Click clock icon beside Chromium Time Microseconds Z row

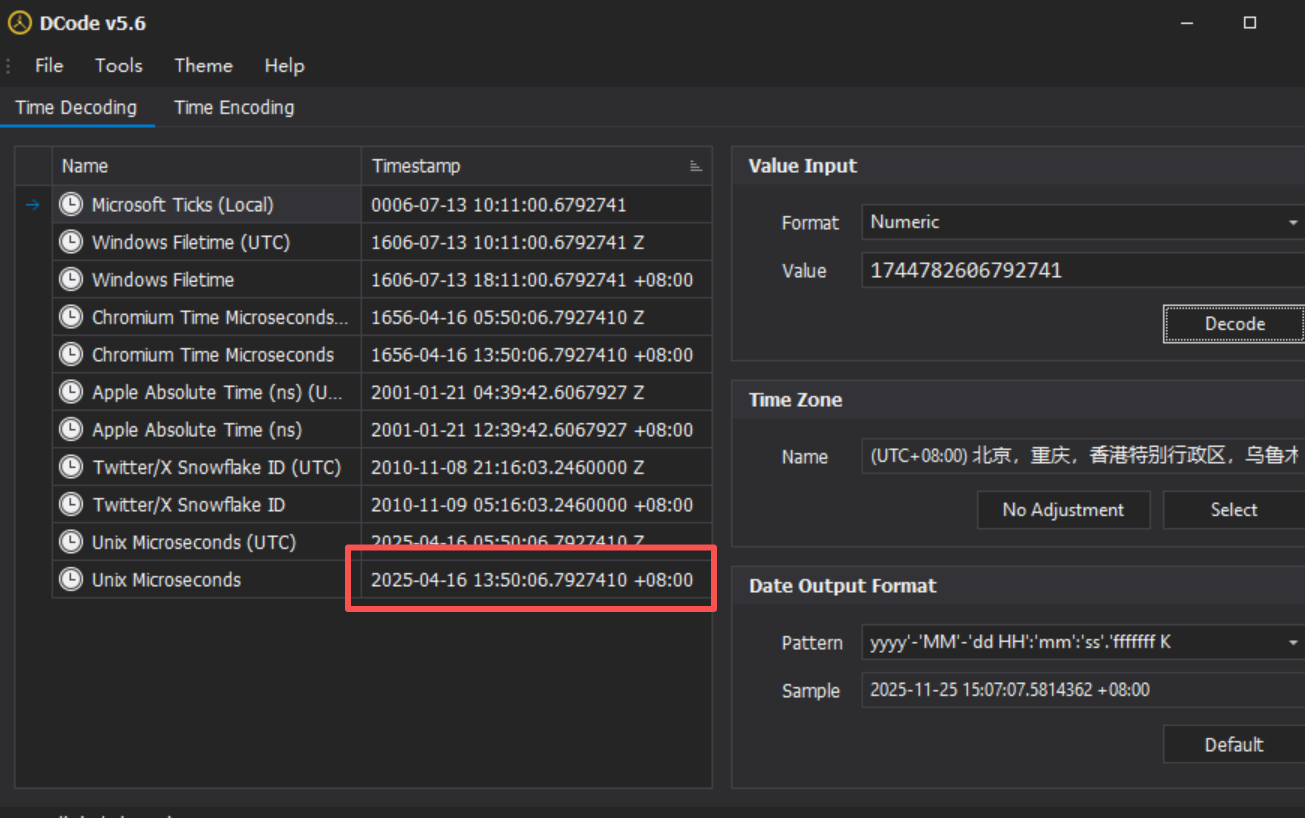click(71, 317)
